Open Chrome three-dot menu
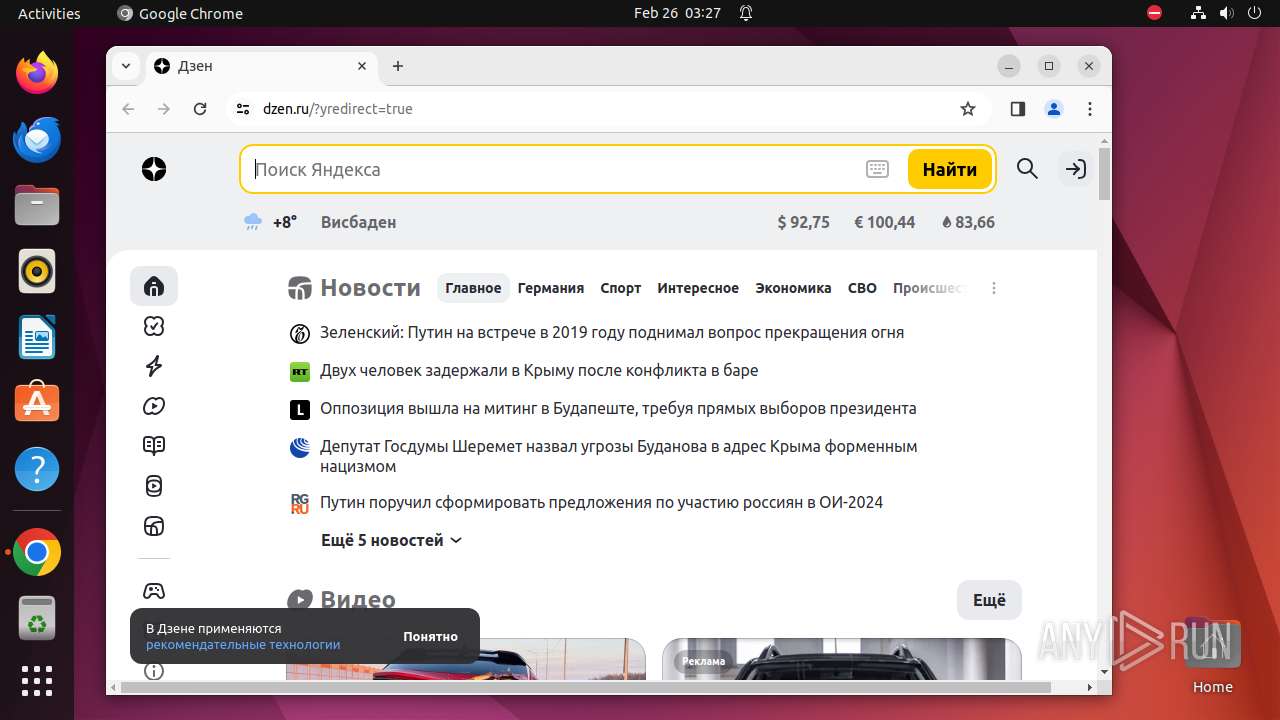The image size is (1280, 720). coord(1090,109)
